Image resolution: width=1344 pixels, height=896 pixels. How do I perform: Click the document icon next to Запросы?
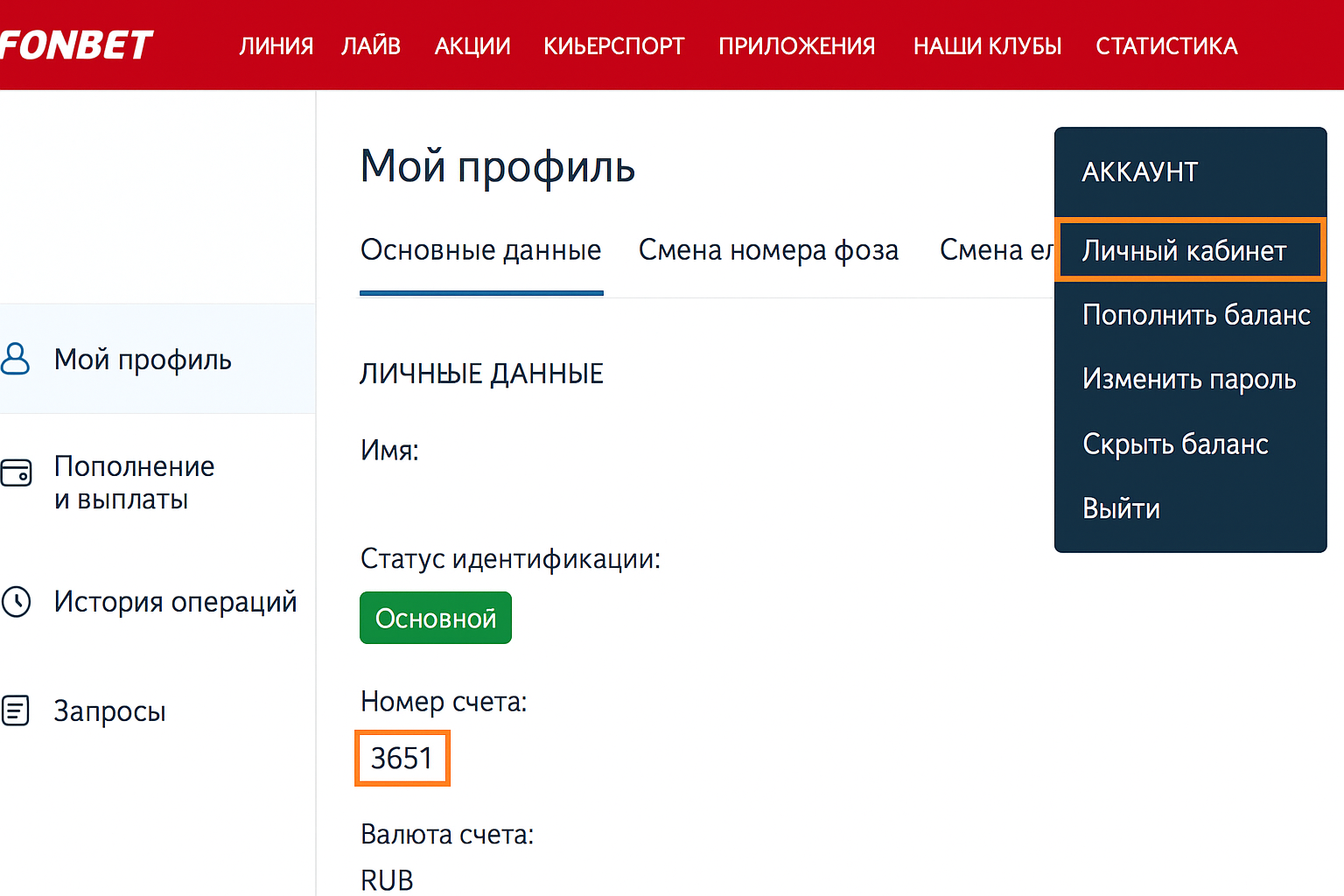(16, 710)
